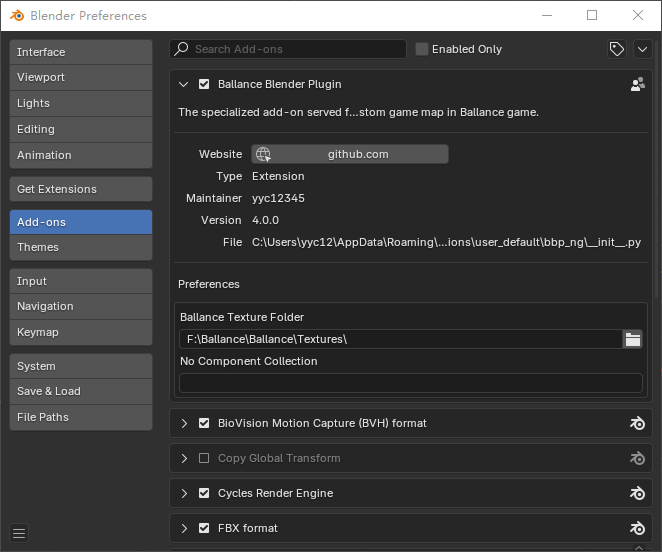Open folder browser for Ballance Texture Folder
662x552 pixels.
click(632, 340)
